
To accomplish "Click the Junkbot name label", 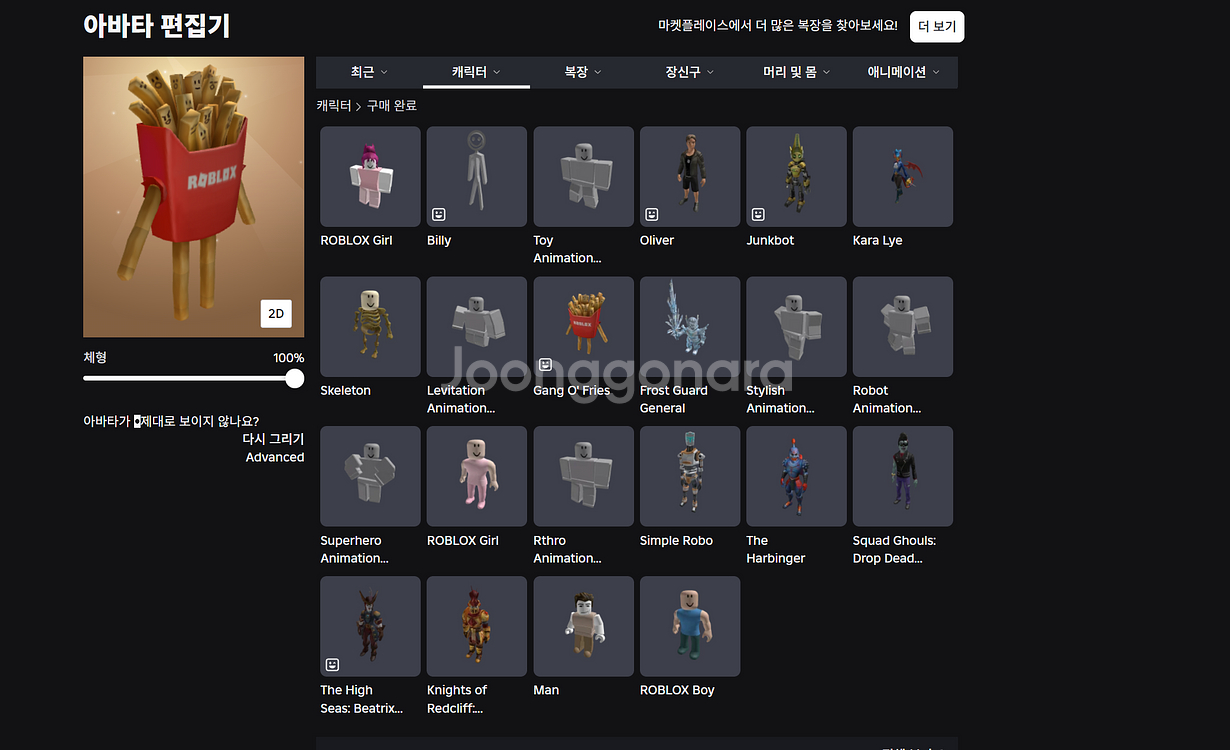I will tap(770, 241).
